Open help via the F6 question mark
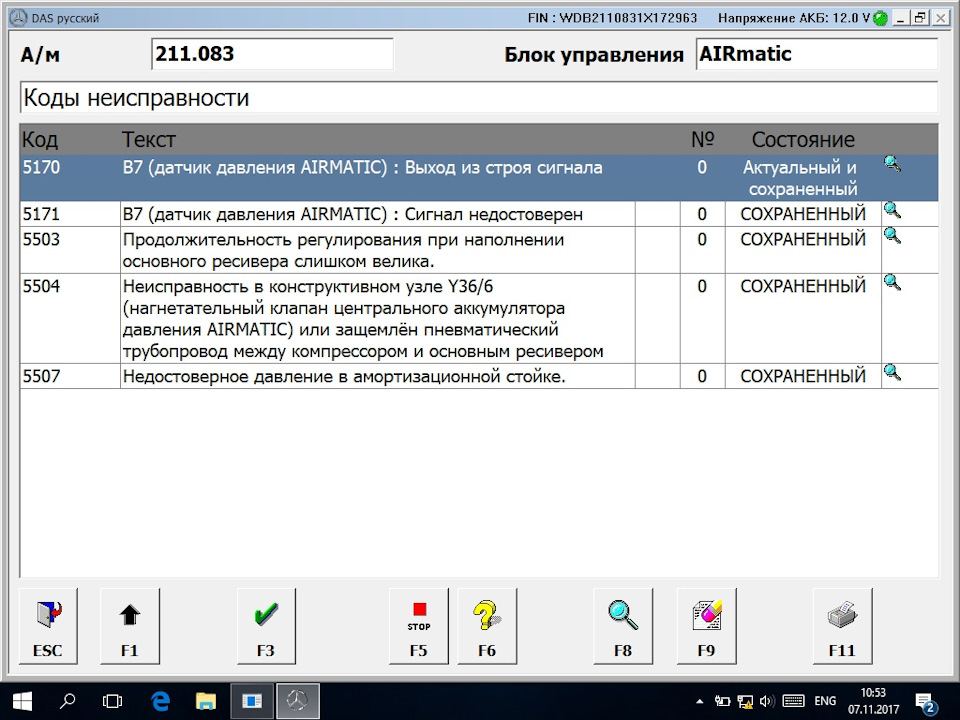 (x=487, y=626)
